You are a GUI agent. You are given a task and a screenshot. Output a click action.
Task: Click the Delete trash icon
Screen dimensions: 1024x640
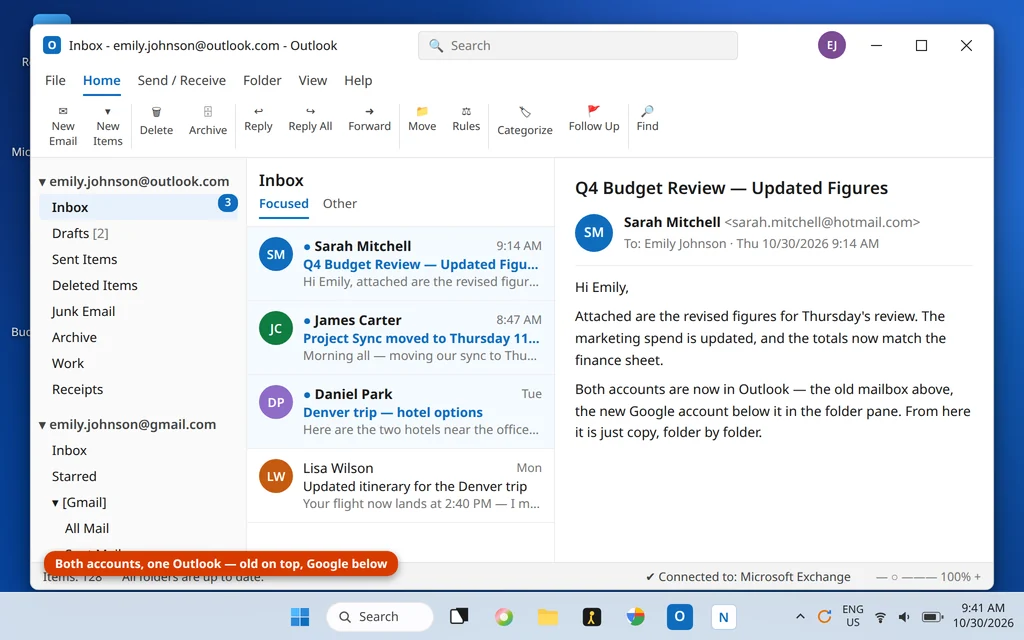point(156,112)
